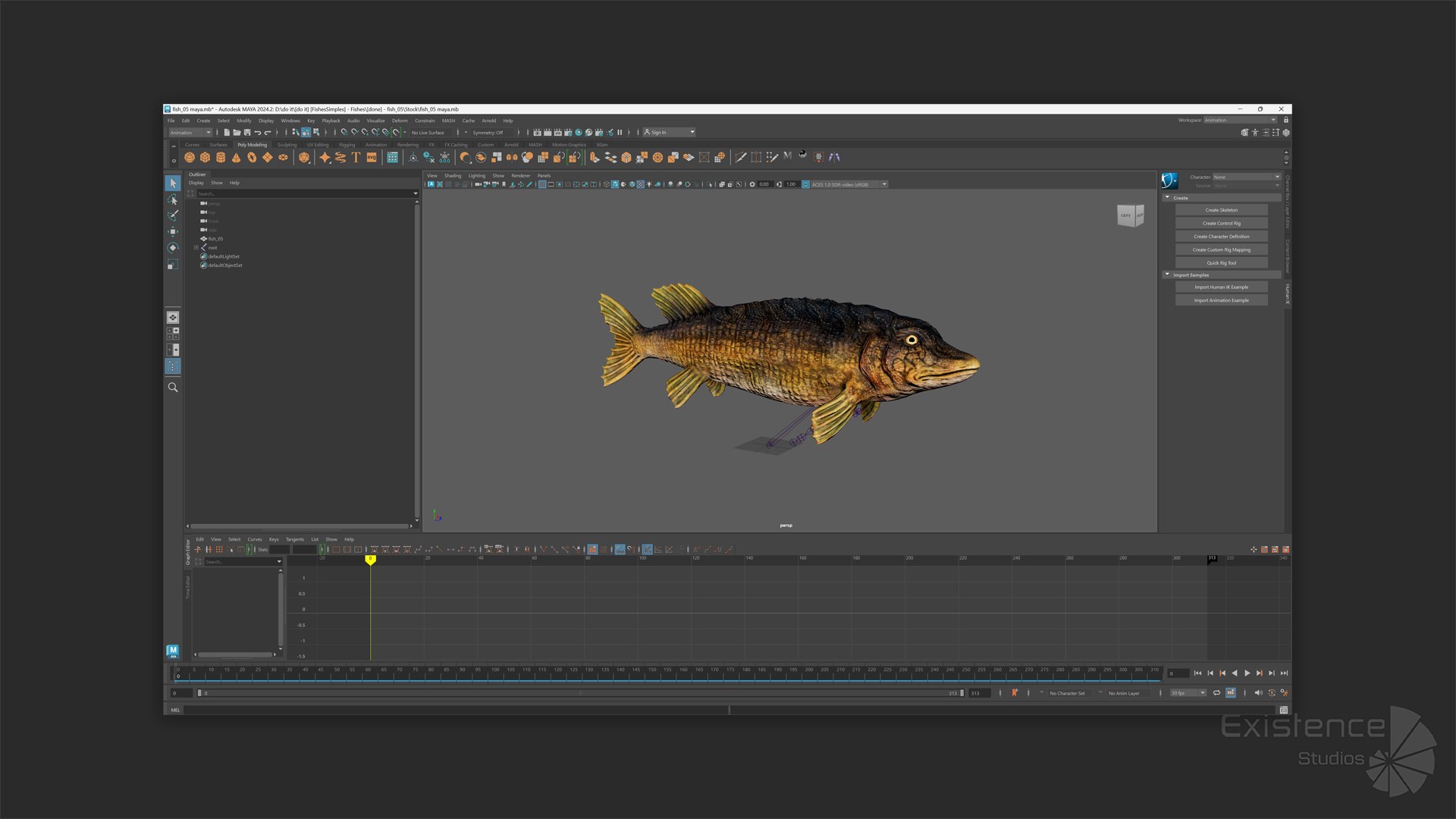Open the viewport Shading menu
This screenshot has height=819, width=1456.
[453, 175]
